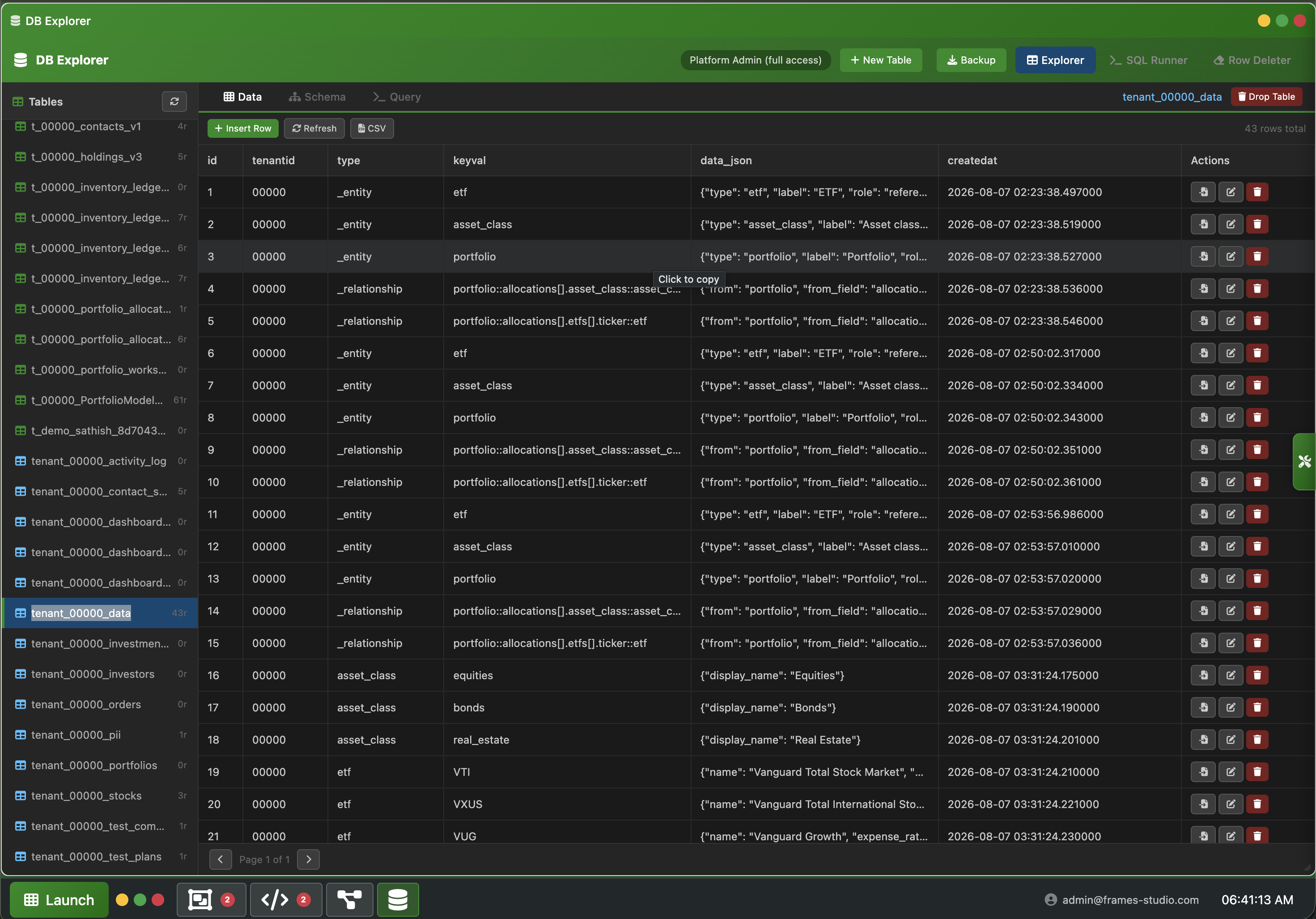This screenshot has width=1316, height=919.
Task: Copy row 16 using its copy icon
Action: tap(1203, 675)
